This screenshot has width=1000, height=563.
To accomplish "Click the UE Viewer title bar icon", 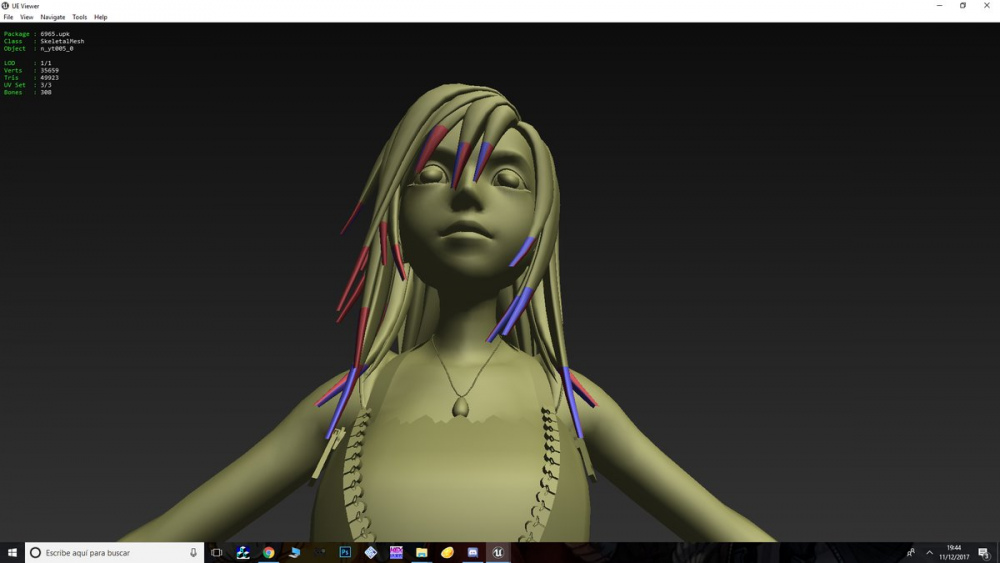I will click(5, 6).
